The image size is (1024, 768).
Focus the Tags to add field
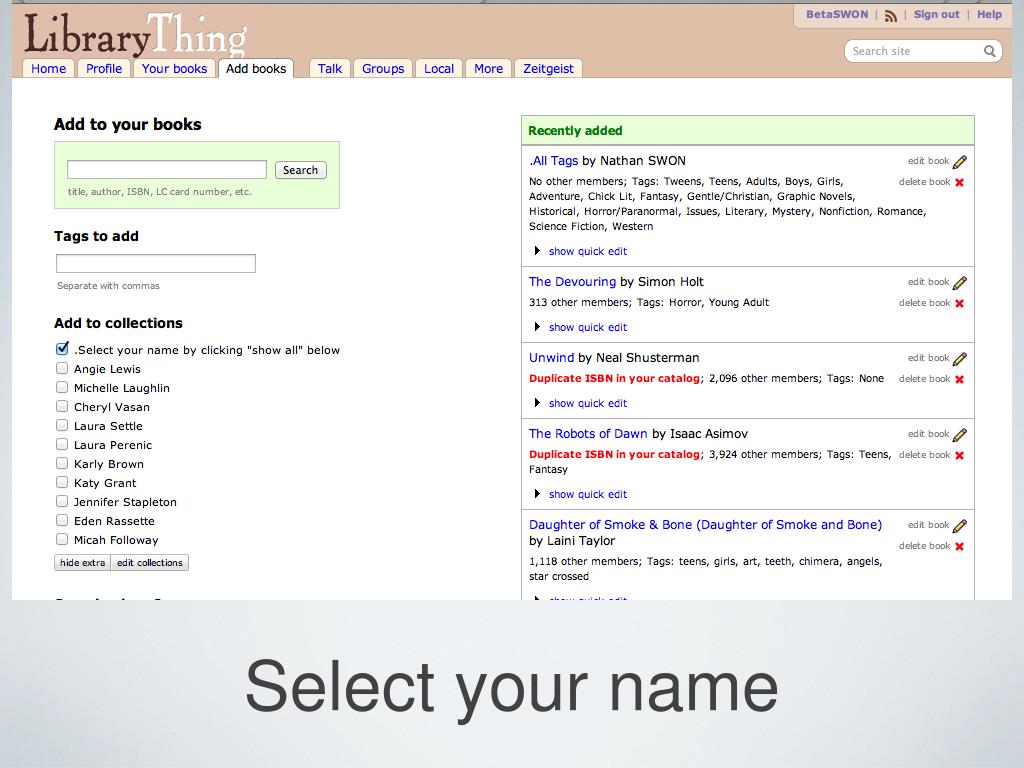click(155, 263)
